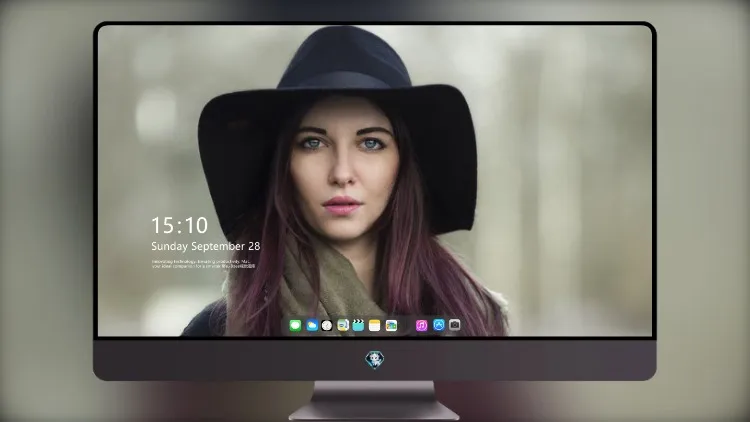This screenshot has height=422, width=750.
Task: Open the app beside the clock
Action: (343, 325)
